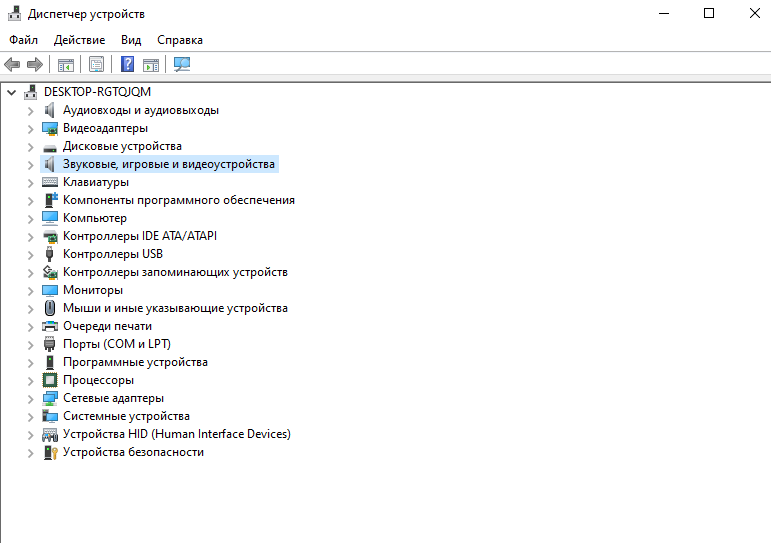Viewport: 771px width, 543px height.
Task: Click the blue Help question-mark icon
Action: [x=127, y=64]
